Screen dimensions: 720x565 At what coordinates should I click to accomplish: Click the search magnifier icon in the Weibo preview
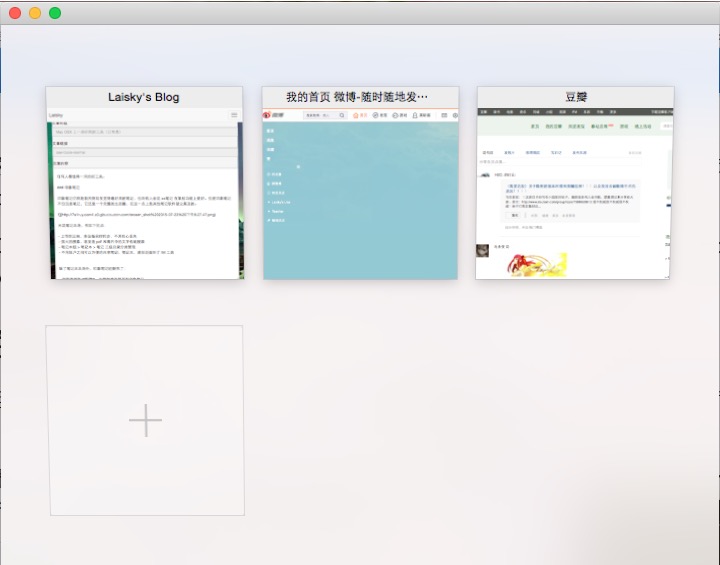(x=341, y=116)
